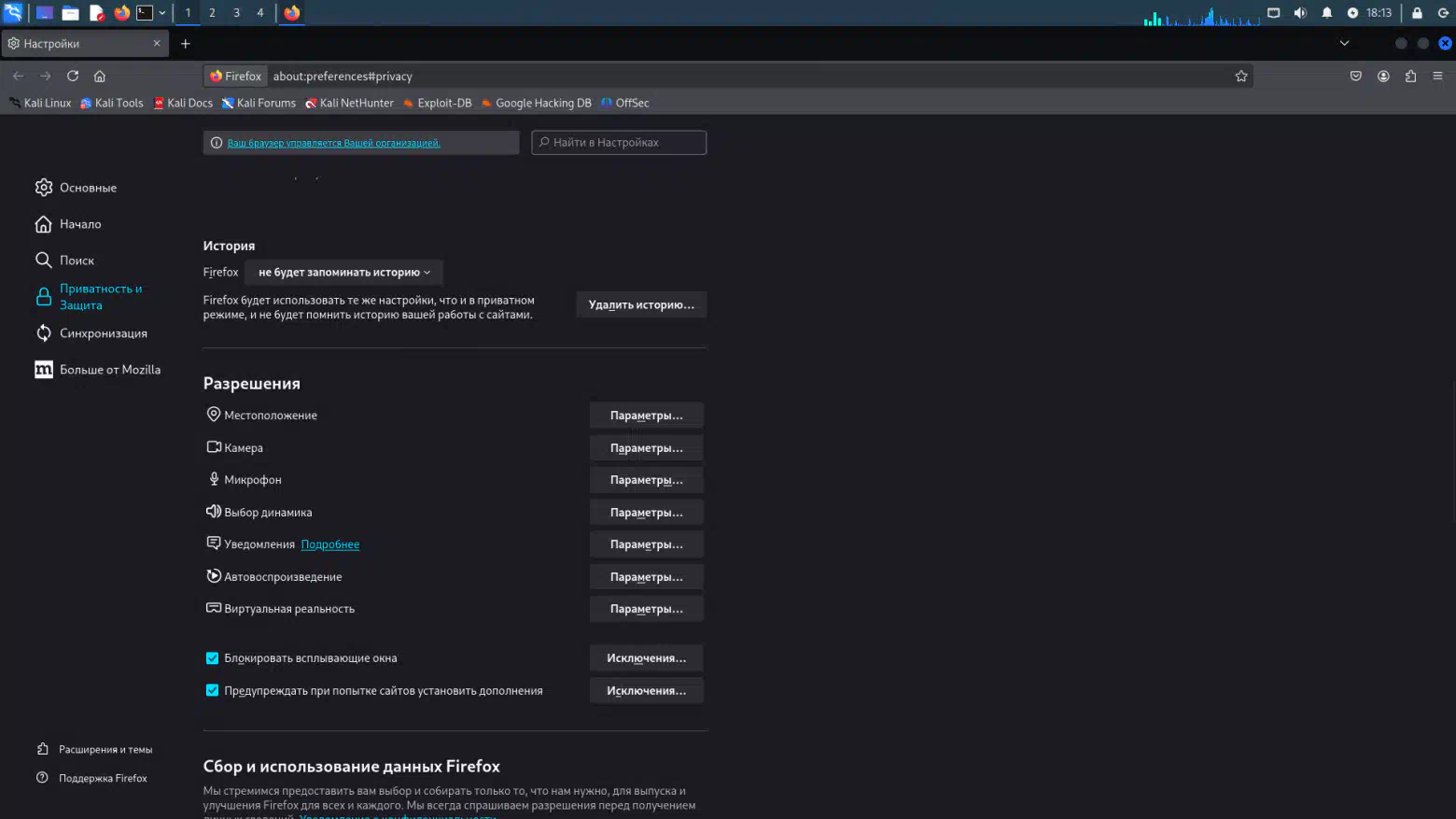Click the volume speaker tray icon
Screen dimensions: 1456x819
click(1300, 13)
